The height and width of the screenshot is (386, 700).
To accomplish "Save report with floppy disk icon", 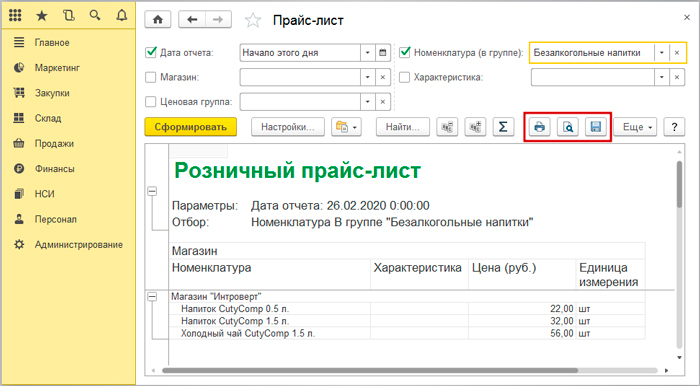I will tap(596, 127).
